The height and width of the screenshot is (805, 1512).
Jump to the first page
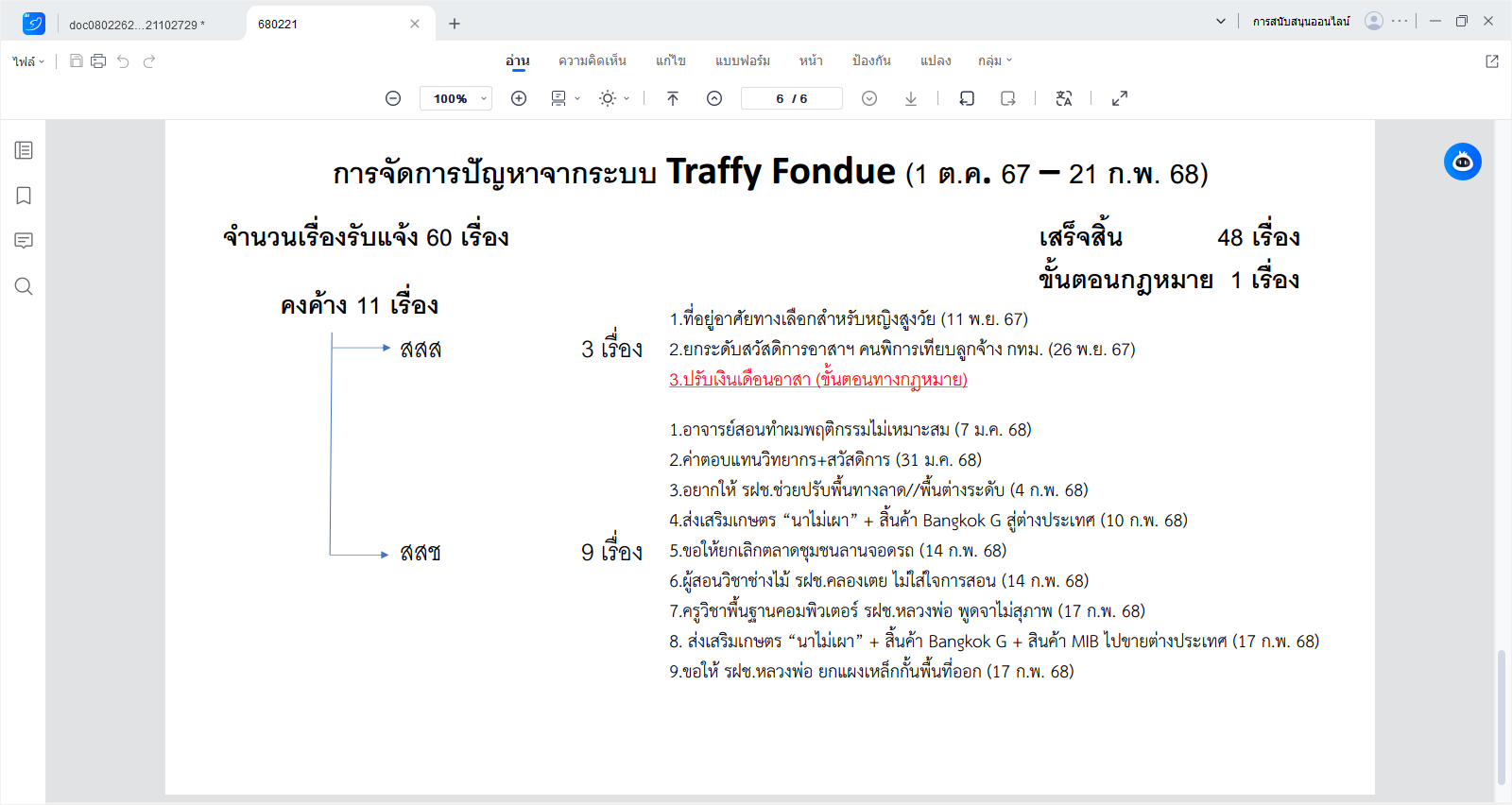(x=673, y=98)
